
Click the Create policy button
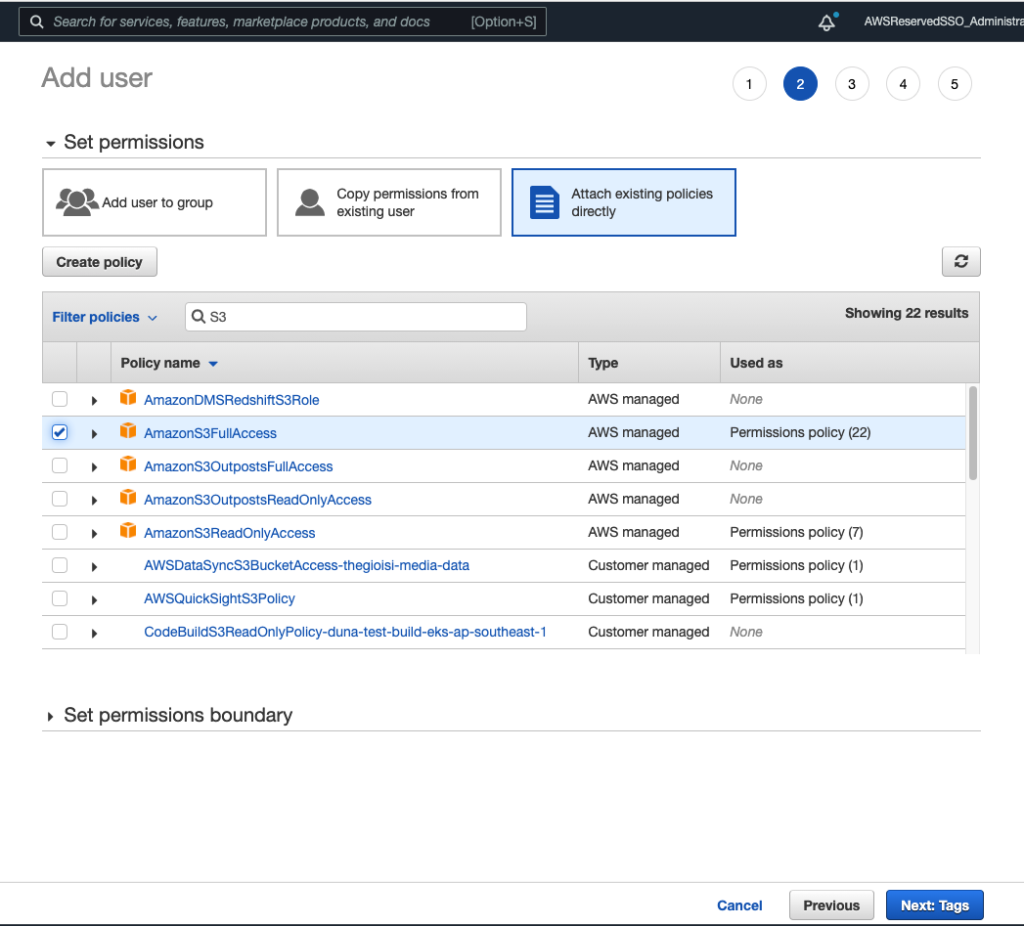pyautogui.click(x=99, y=262)
